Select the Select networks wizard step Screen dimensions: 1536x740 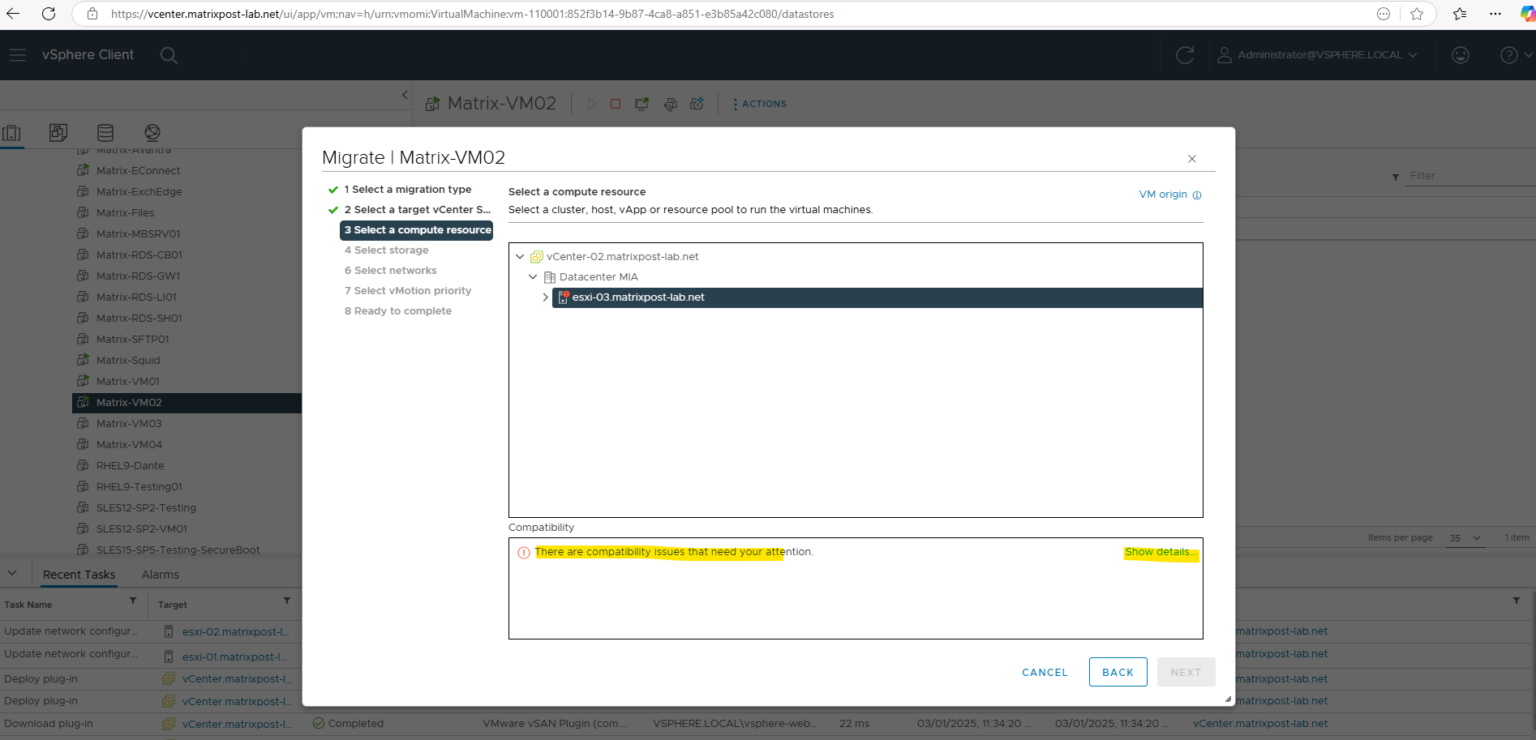390,270
